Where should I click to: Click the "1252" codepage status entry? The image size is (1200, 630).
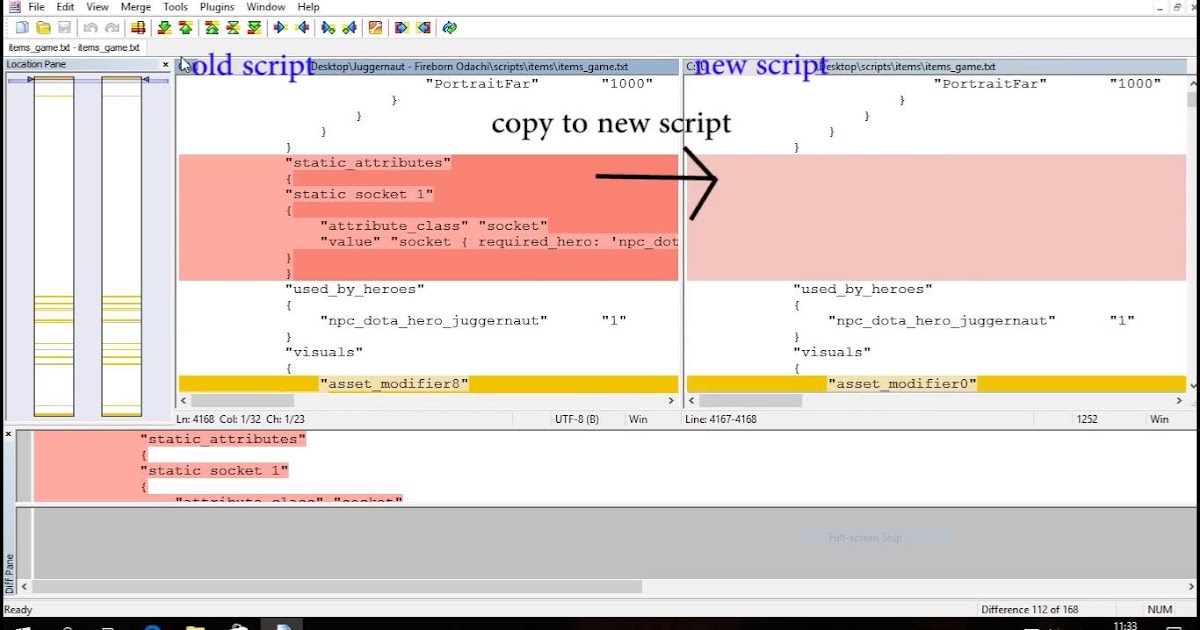[1087, 420]
